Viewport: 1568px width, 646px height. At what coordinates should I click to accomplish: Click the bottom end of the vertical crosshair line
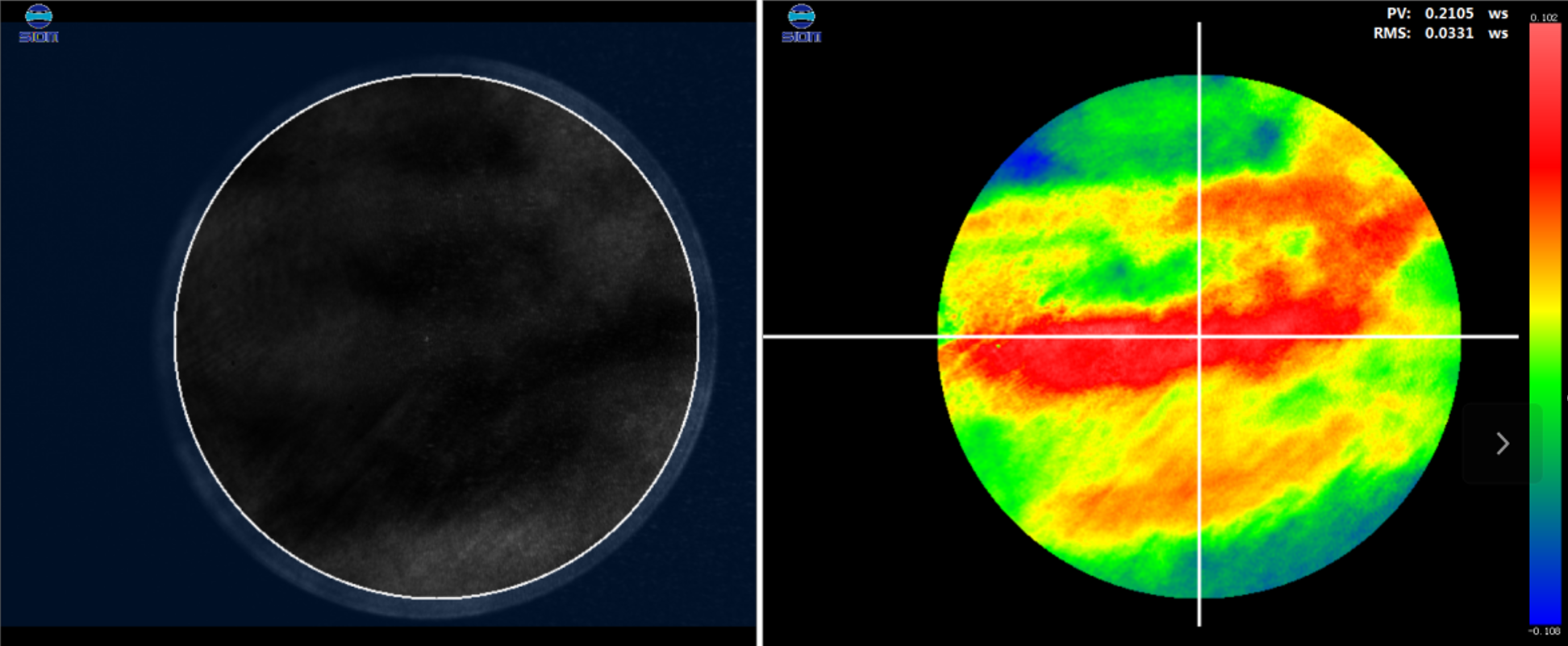(1199, 621)
